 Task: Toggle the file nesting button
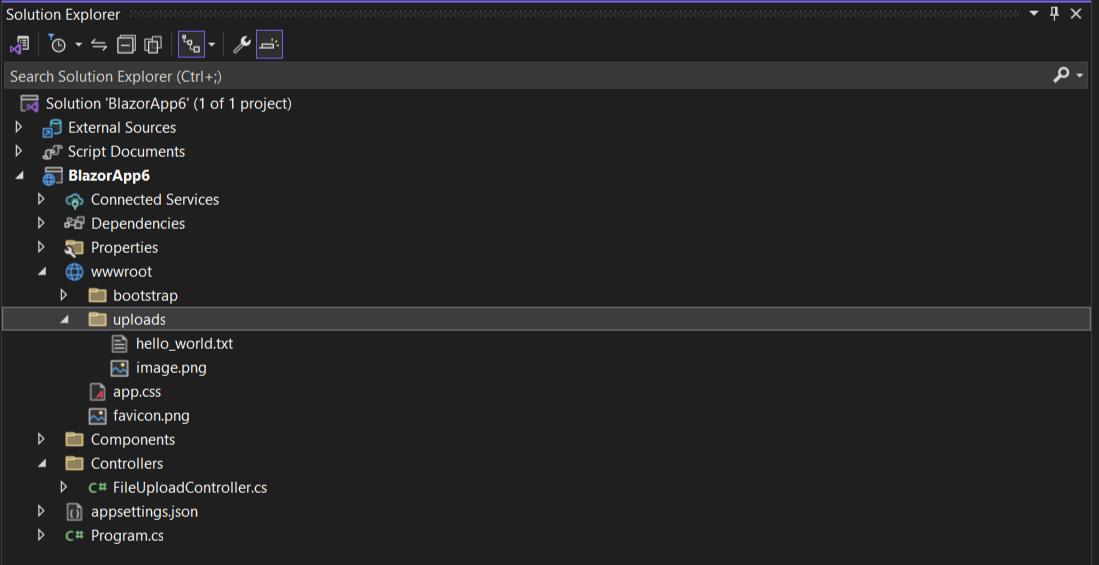tap(190, 45)
